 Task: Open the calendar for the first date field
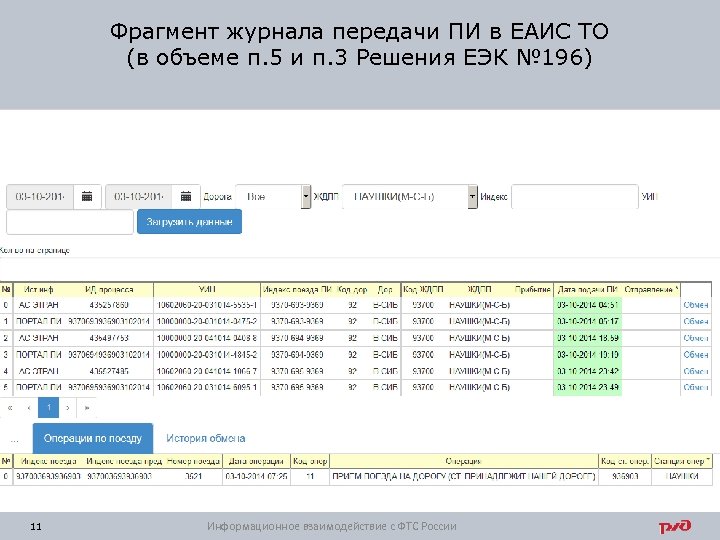point(87,197)
